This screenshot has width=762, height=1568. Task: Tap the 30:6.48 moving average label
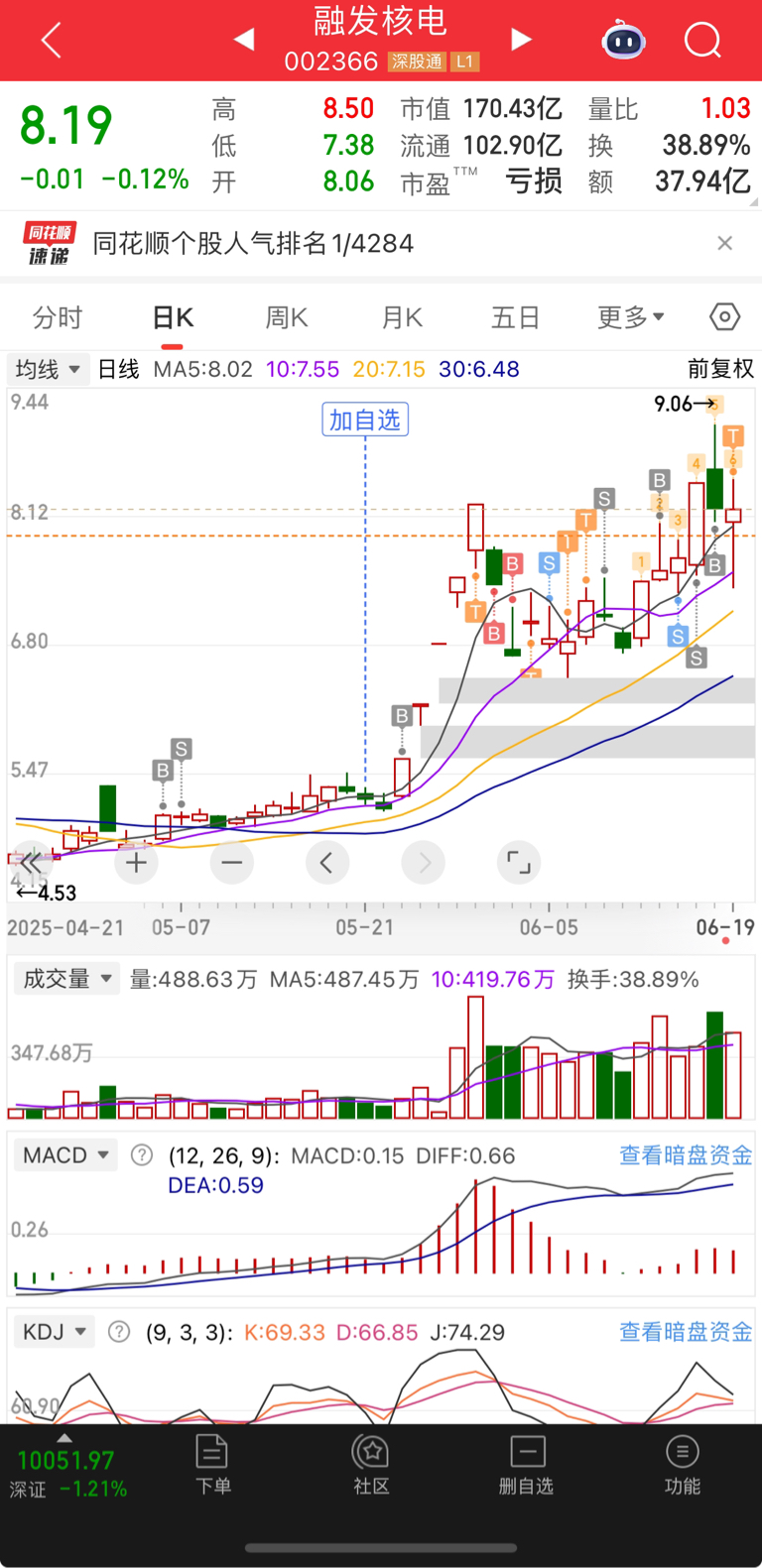(x=479, y=369)
